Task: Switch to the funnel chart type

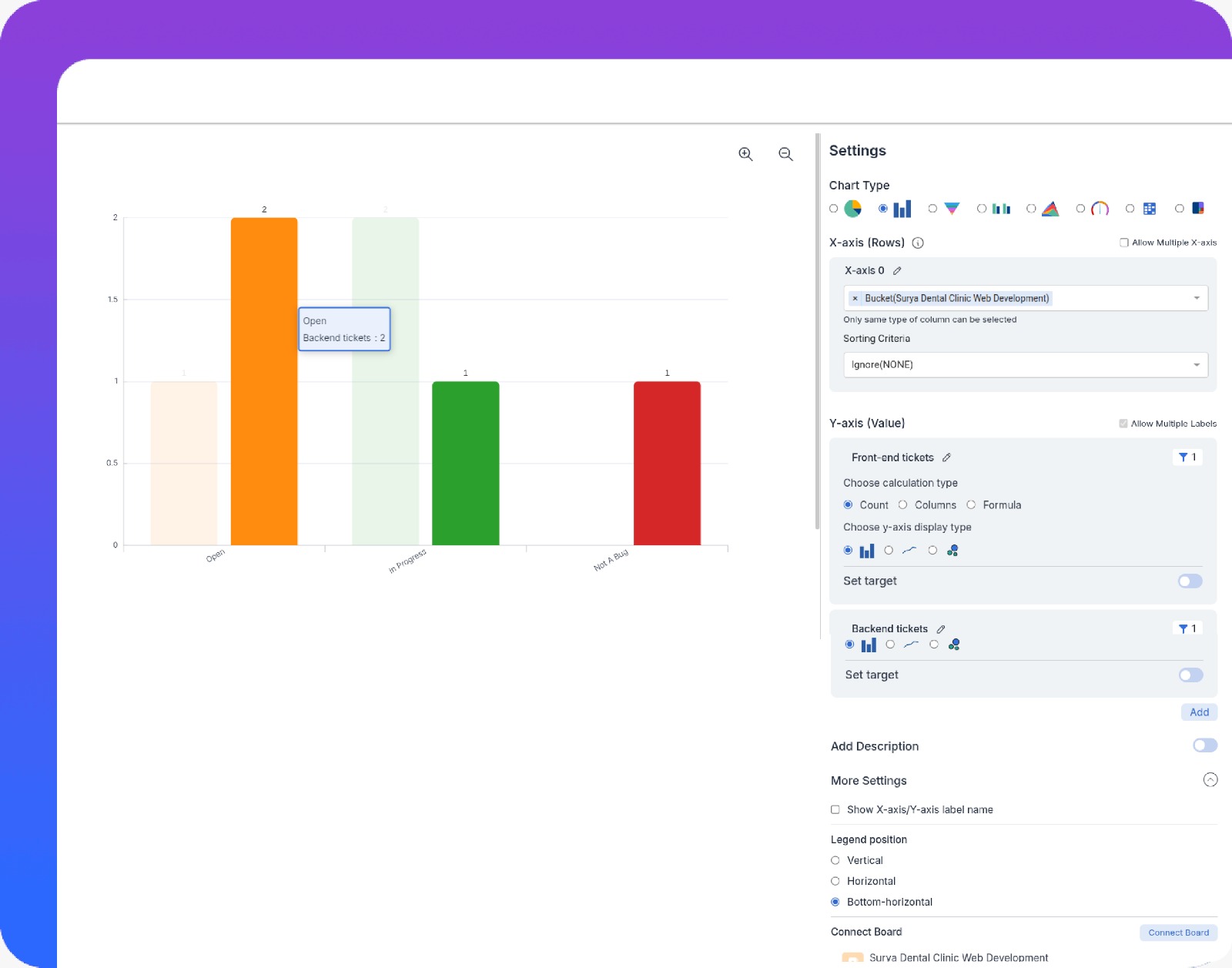Action: tap(932, 208)
